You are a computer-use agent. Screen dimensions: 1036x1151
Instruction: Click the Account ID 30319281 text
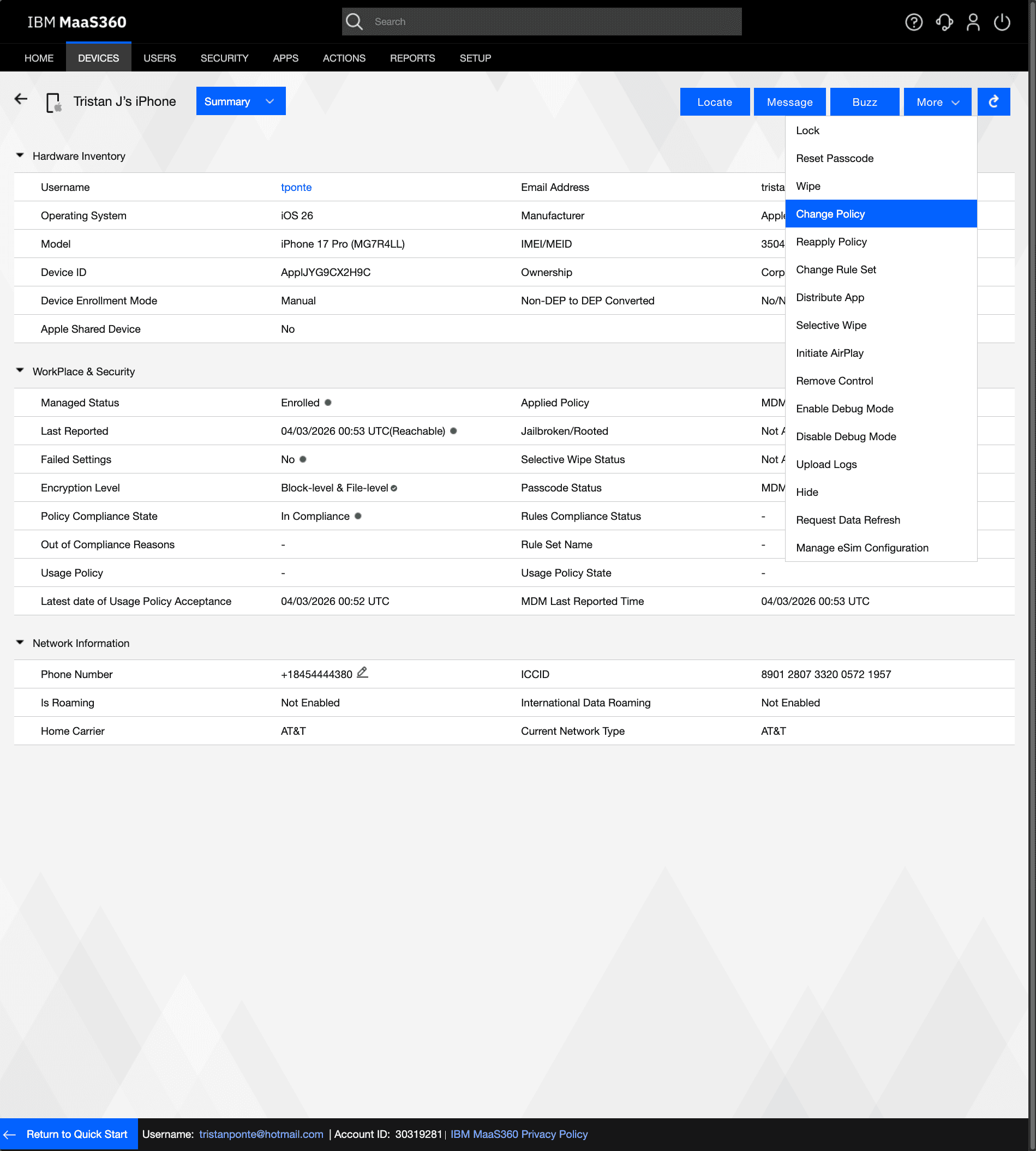388,1135
